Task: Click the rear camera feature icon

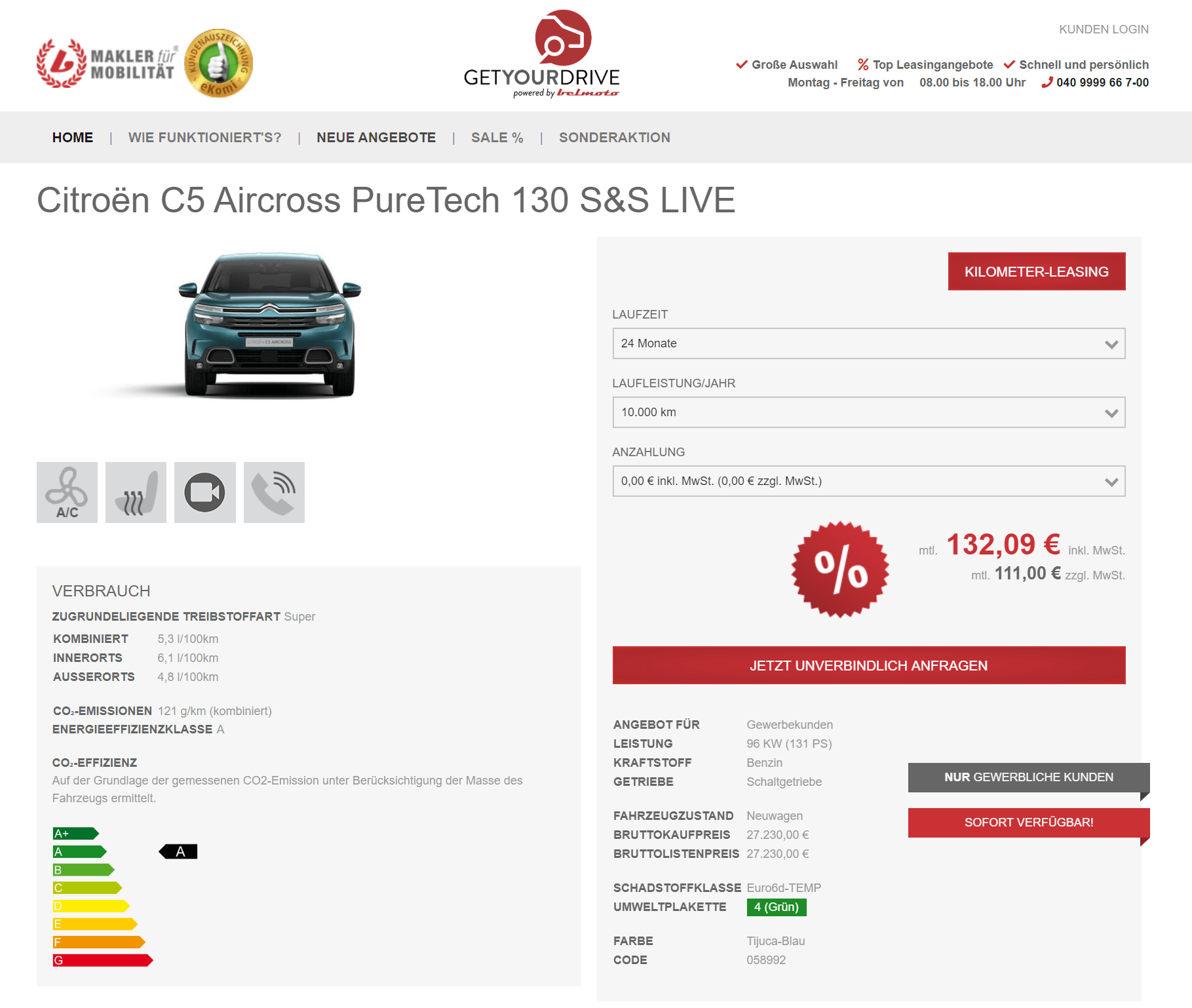Action: (205, 492)
